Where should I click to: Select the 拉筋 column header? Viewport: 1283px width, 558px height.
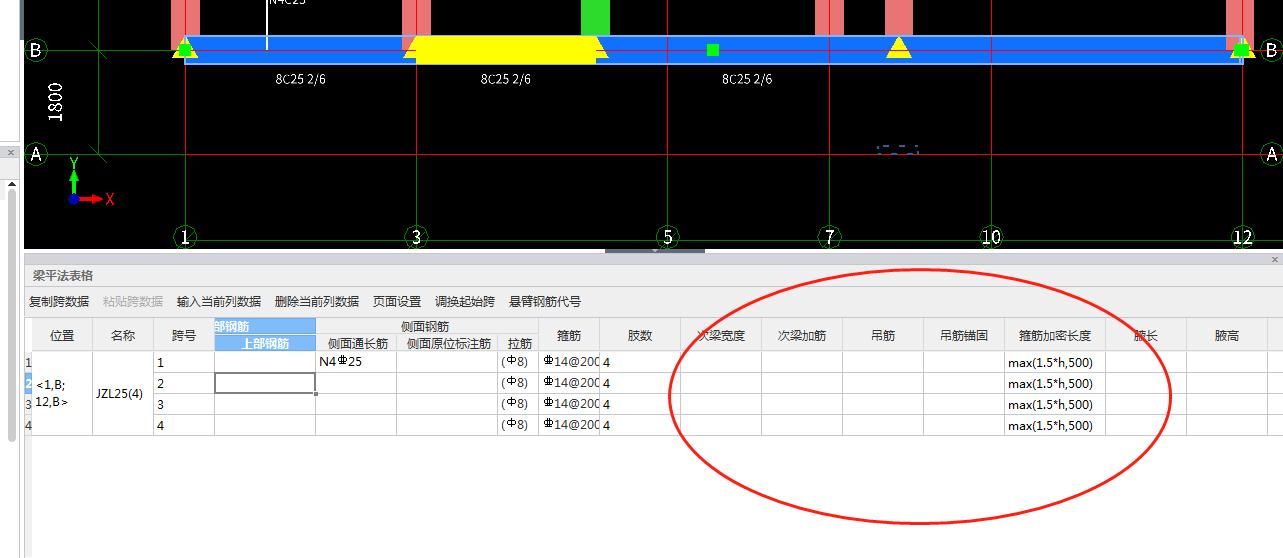520,343
